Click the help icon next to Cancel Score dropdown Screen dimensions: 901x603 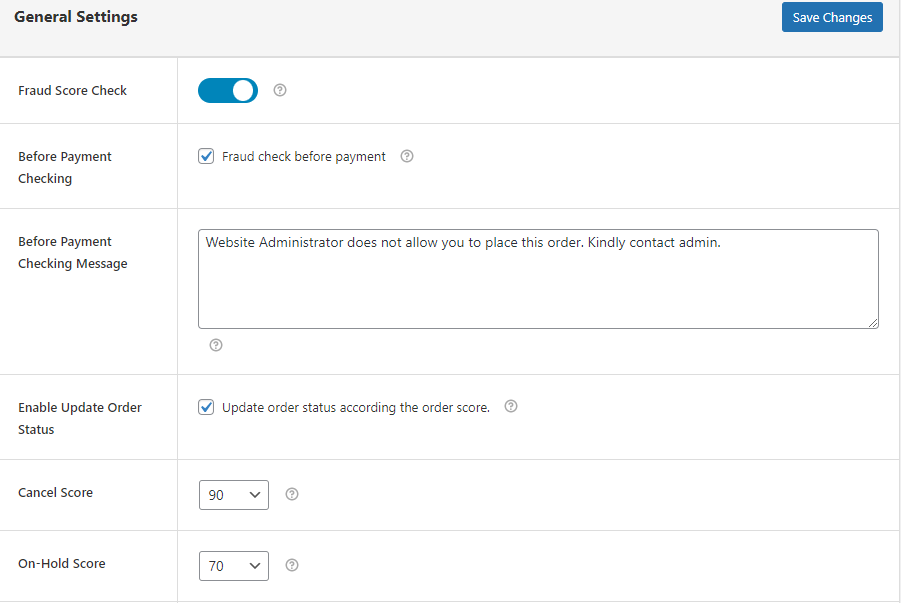click(x=292, y=494)
